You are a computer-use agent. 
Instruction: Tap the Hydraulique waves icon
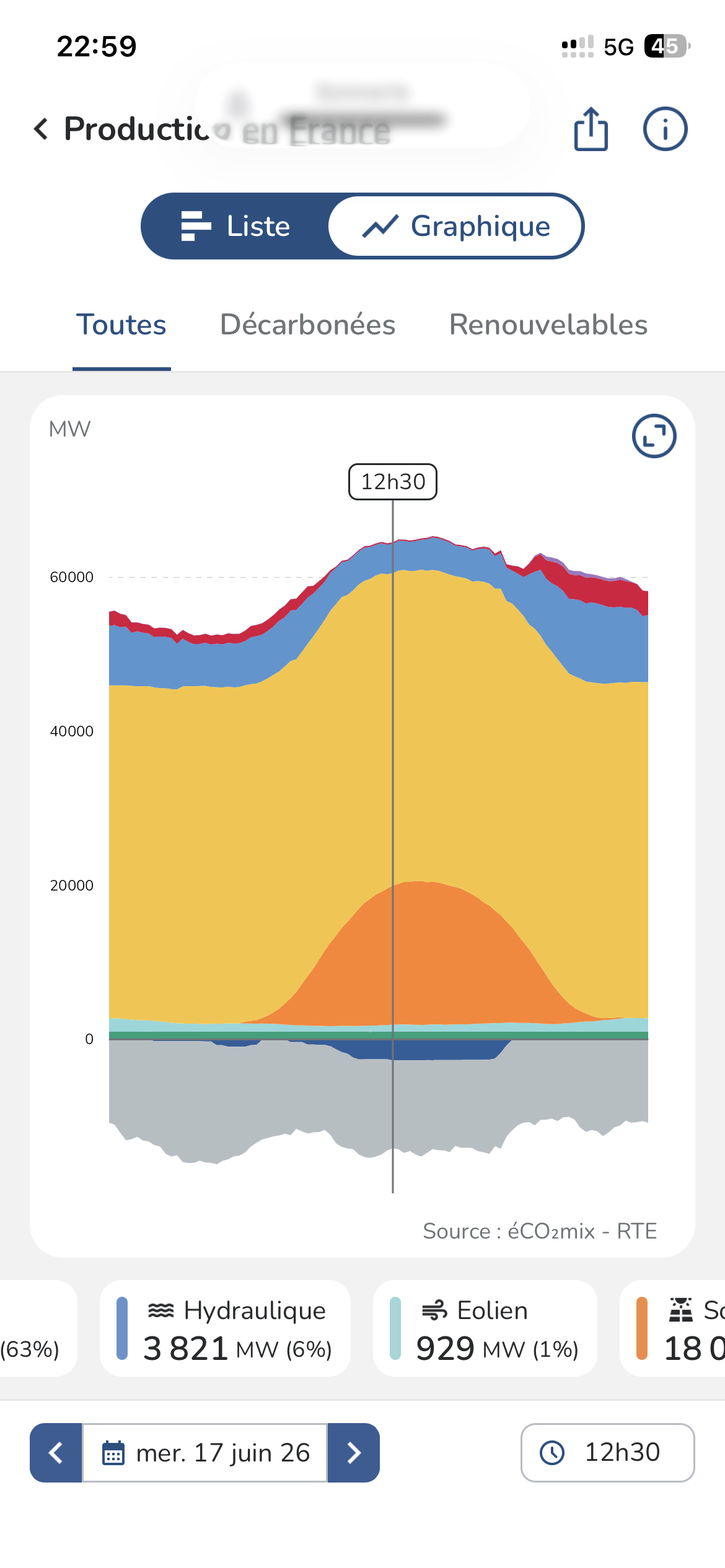tap(161, 1310)
